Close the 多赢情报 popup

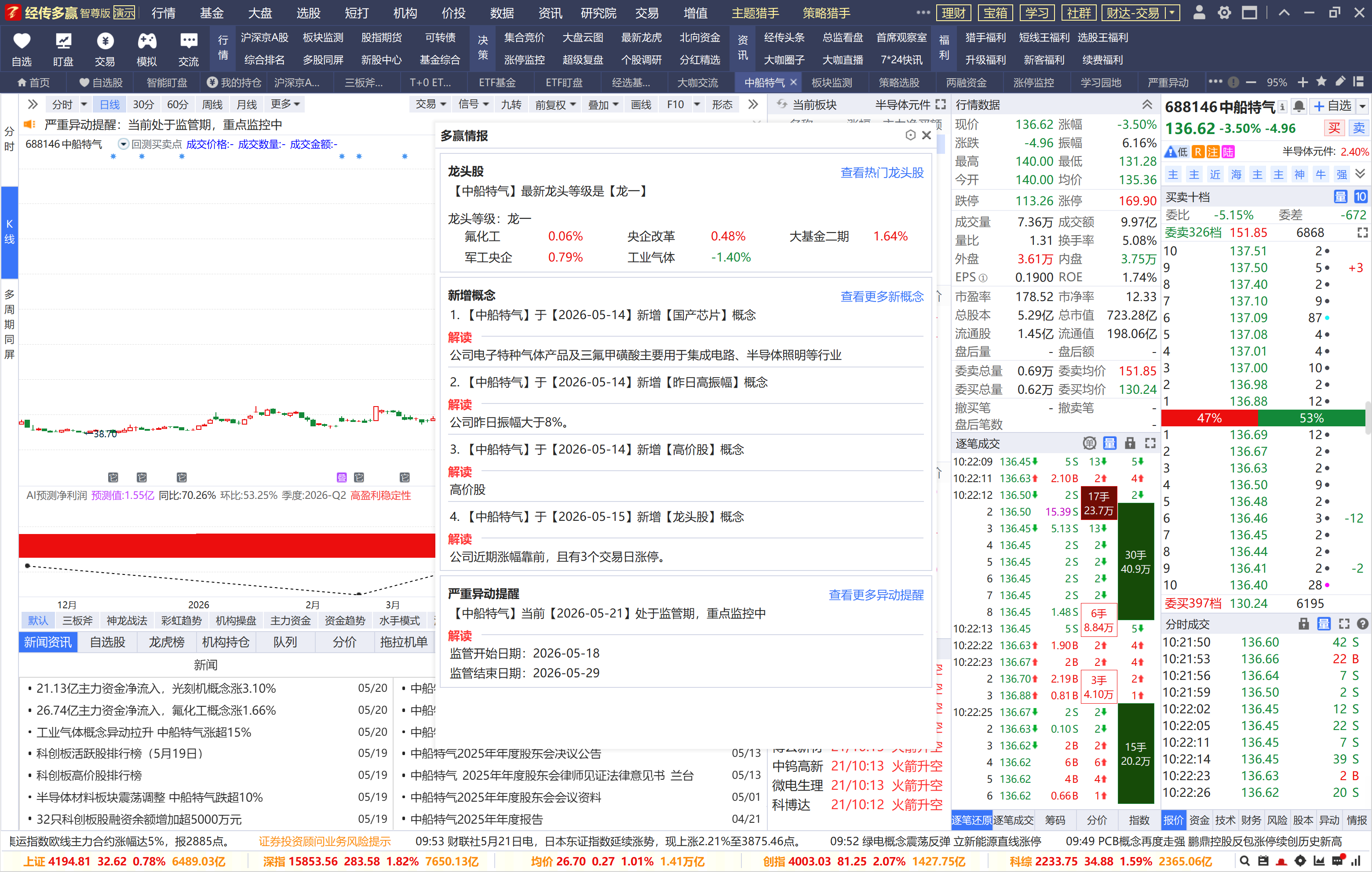[926, 135]
